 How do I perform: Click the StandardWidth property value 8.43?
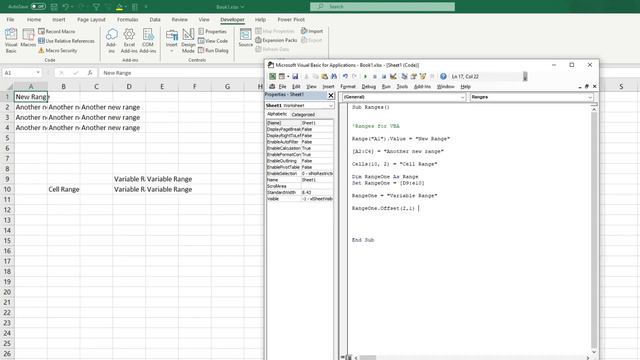317,192
